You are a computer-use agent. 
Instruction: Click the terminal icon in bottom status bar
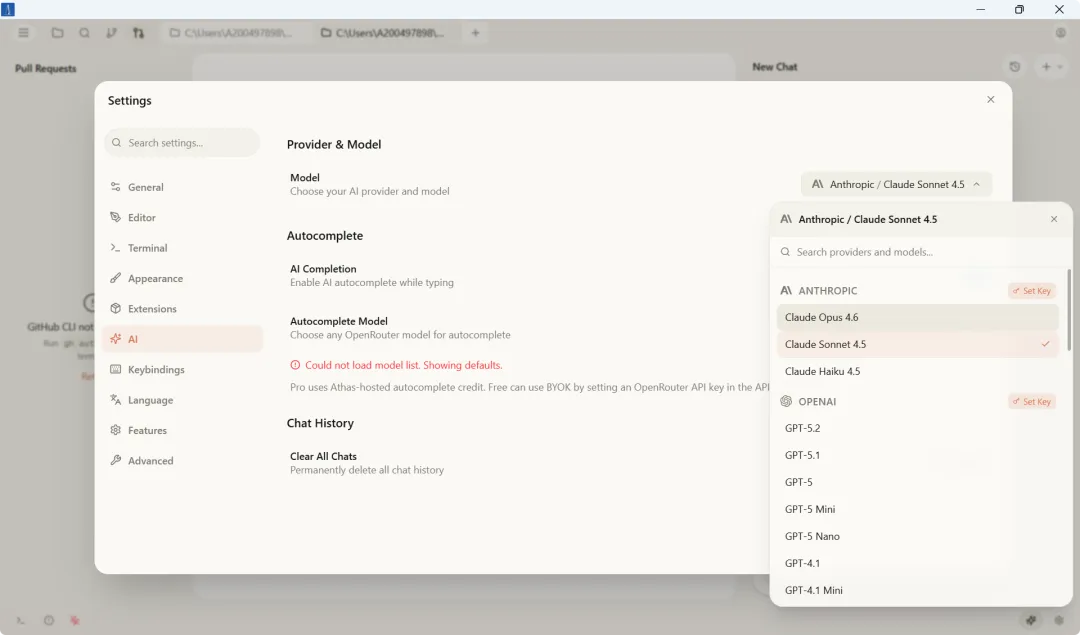[21, 621]
